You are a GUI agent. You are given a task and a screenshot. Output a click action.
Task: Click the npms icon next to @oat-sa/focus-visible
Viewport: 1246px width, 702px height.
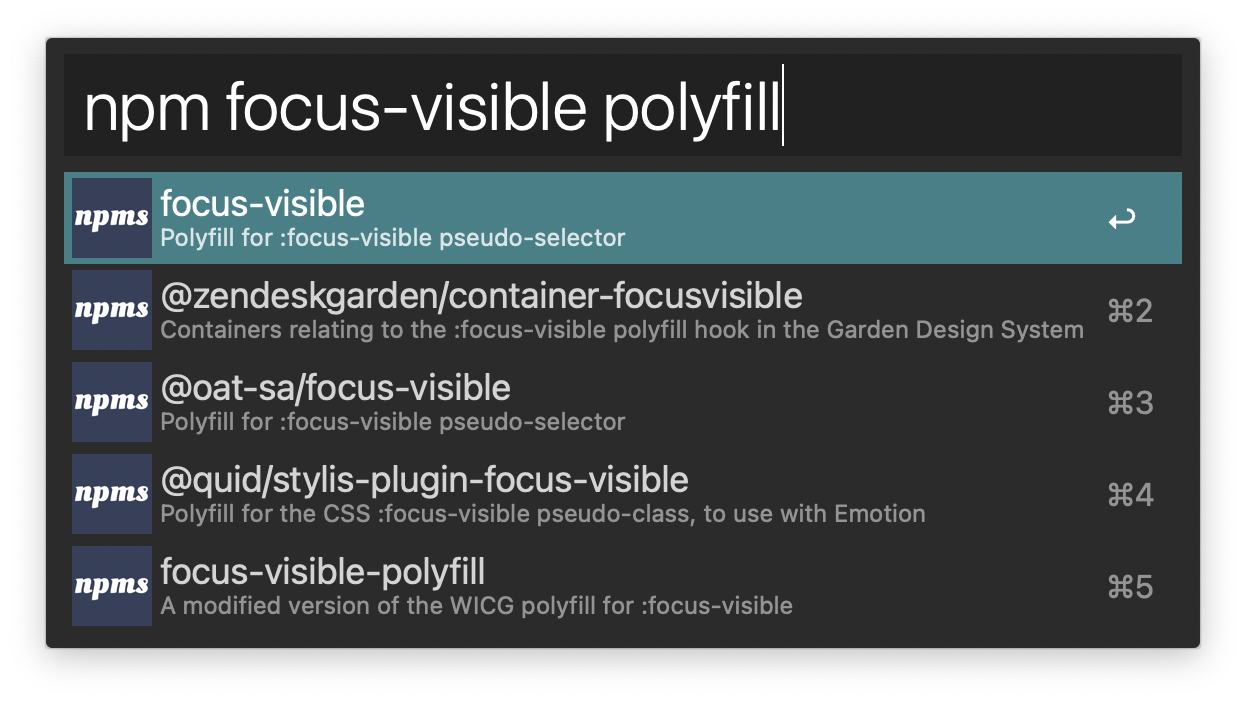112,402
